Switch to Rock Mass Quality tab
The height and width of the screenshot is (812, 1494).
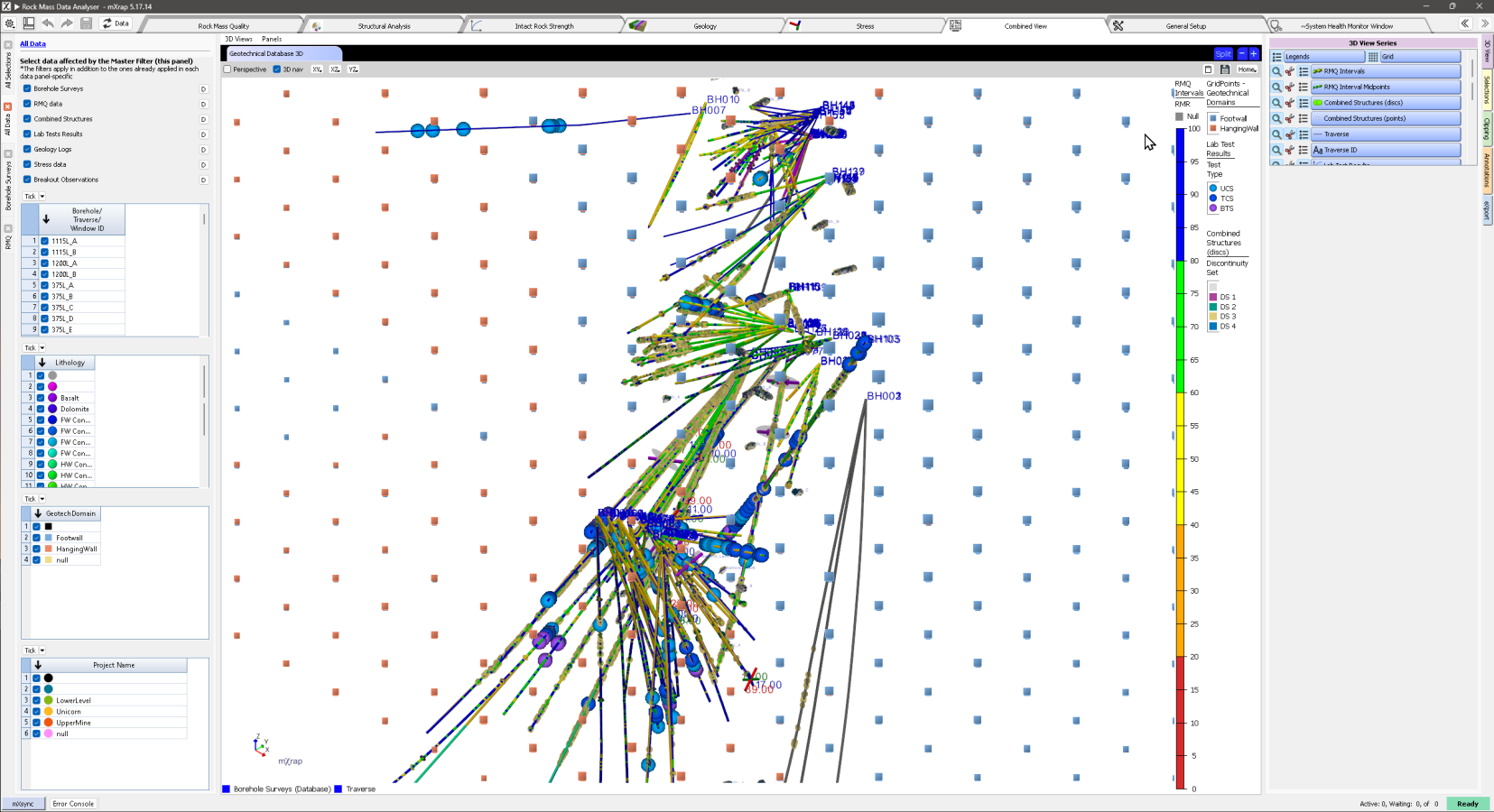tap(223, 26)
